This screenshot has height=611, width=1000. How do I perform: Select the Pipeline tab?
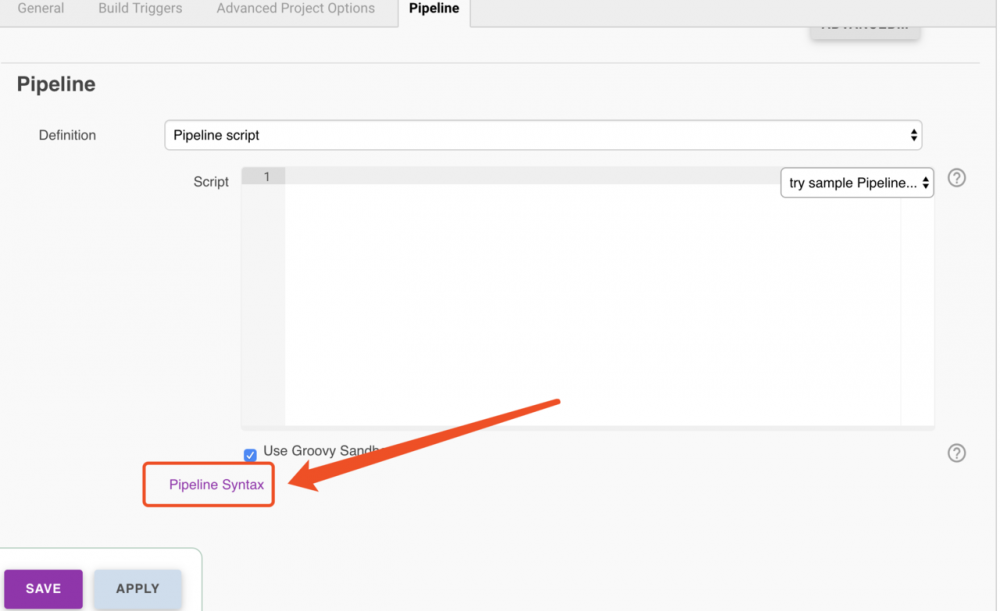tap(434, 8)
